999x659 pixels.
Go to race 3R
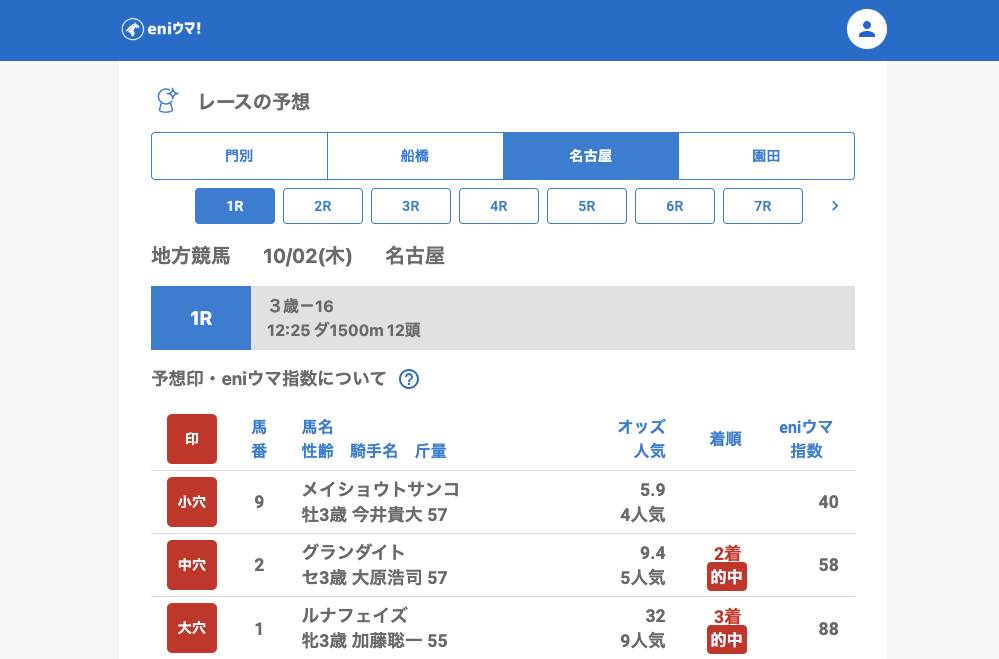[411, 206]
